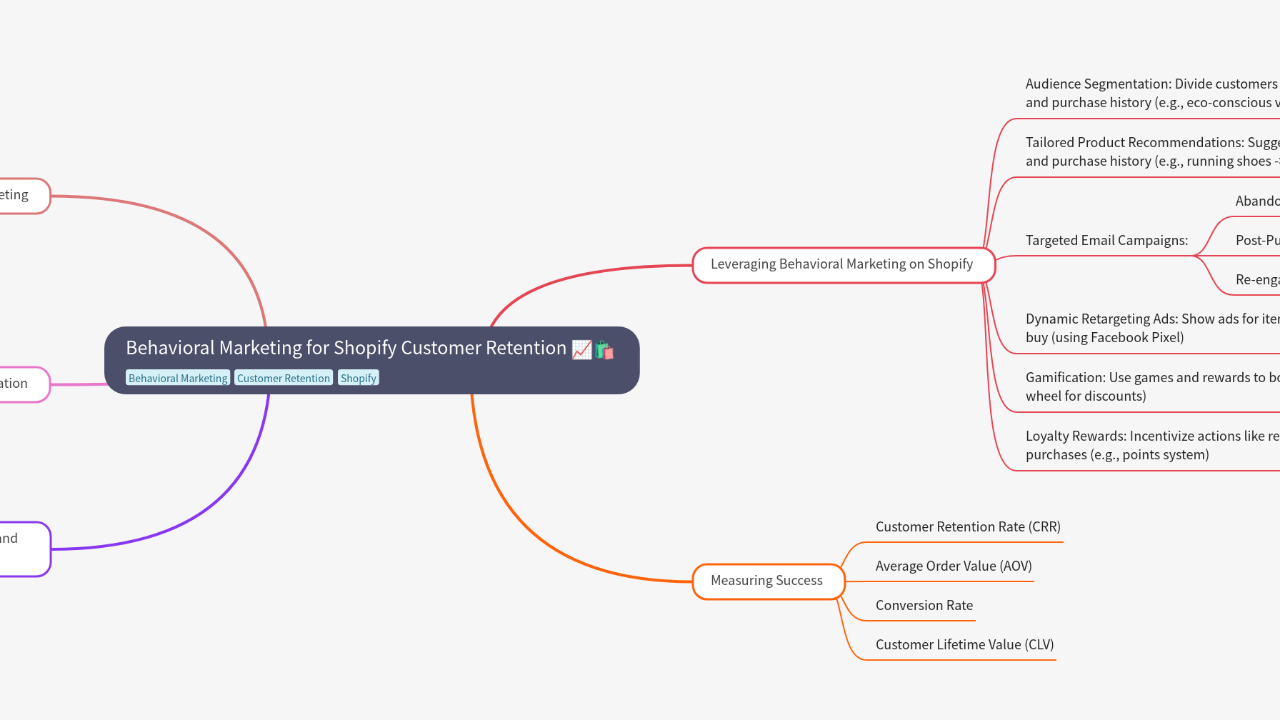
Task: Click the Post-Pu... email campaign sub-item
Action: [1257, 241]
